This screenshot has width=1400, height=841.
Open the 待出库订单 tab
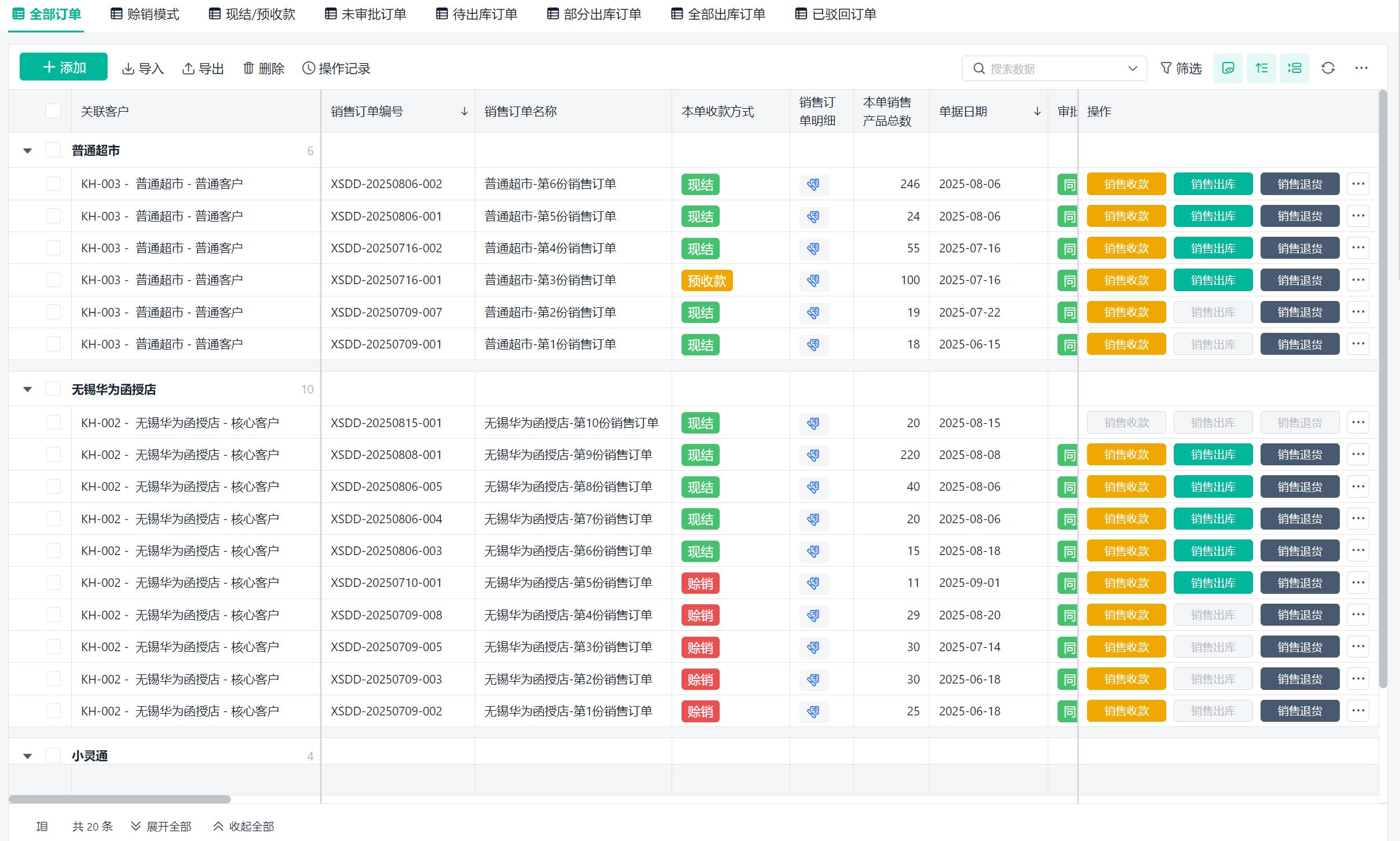click(477, 14)
